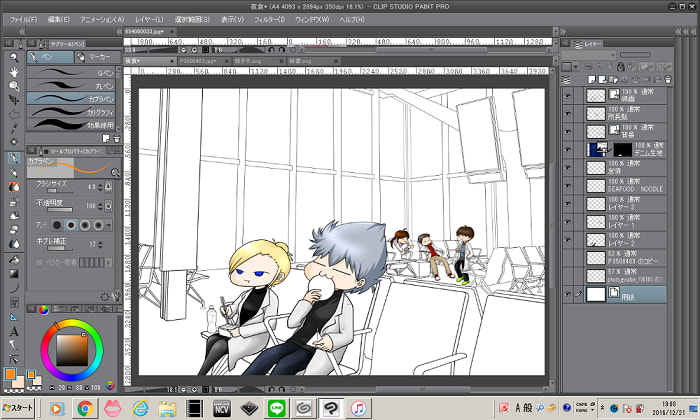Select the Zoom magnifier tool
The height and width of the screenshot is (420, 700).
click(x=14, y=57)
